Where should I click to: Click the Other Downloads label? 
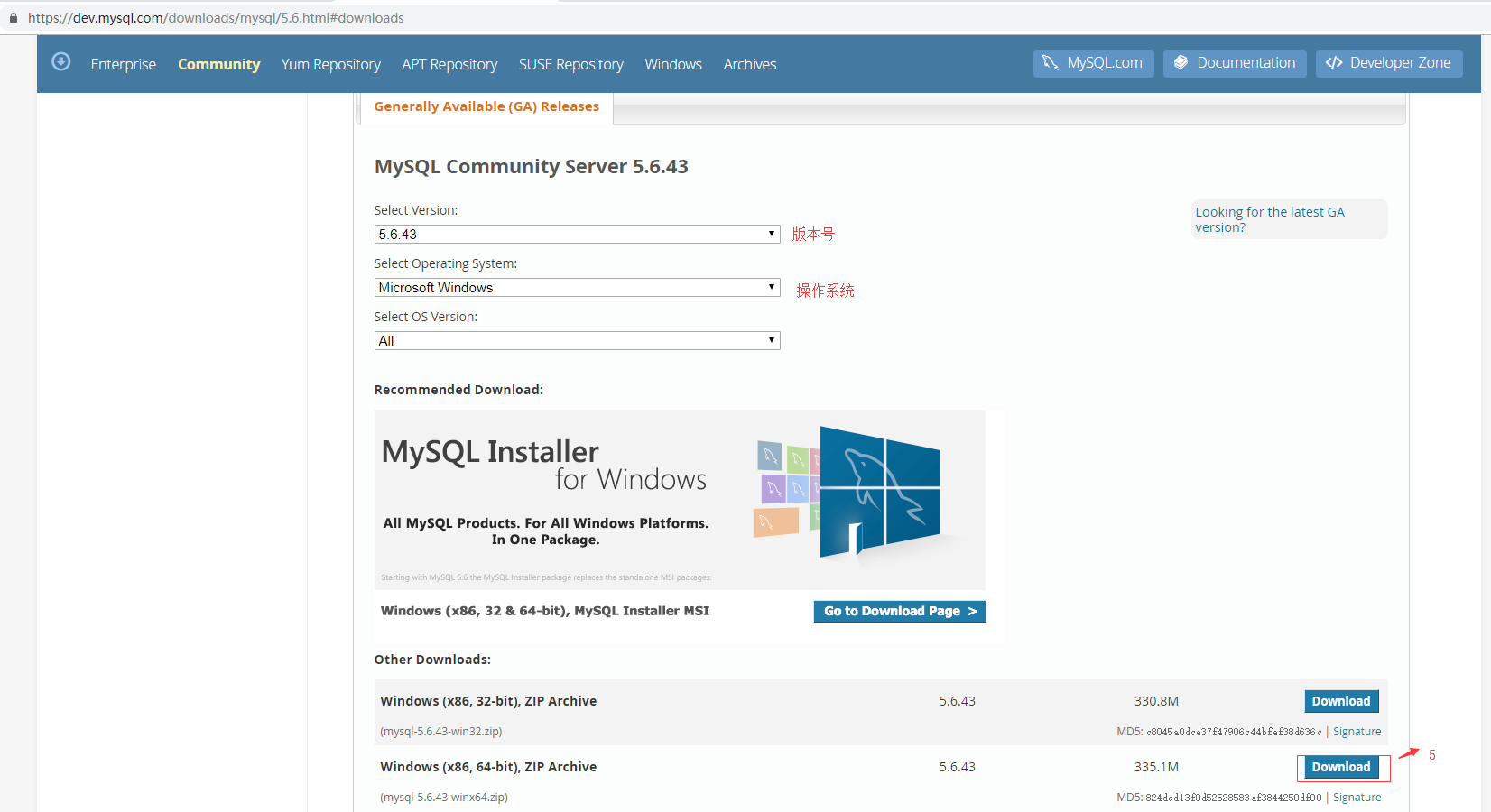(432, 660)
